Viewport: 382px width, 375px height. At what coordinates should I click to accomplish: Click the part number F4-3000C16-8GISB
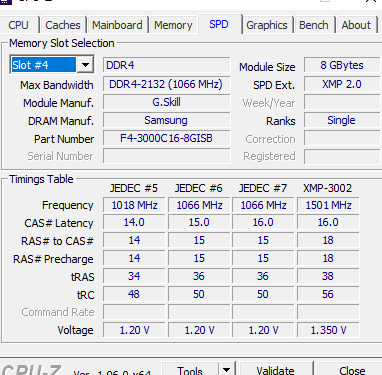166,138
